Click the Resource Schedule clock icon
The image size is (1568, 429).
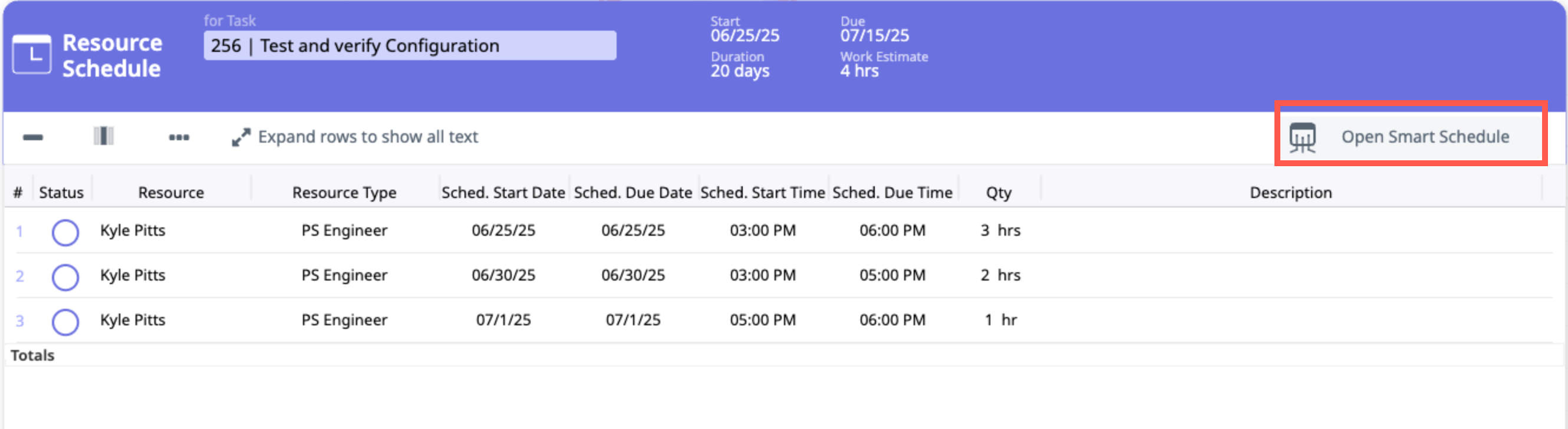click(32, 55)
